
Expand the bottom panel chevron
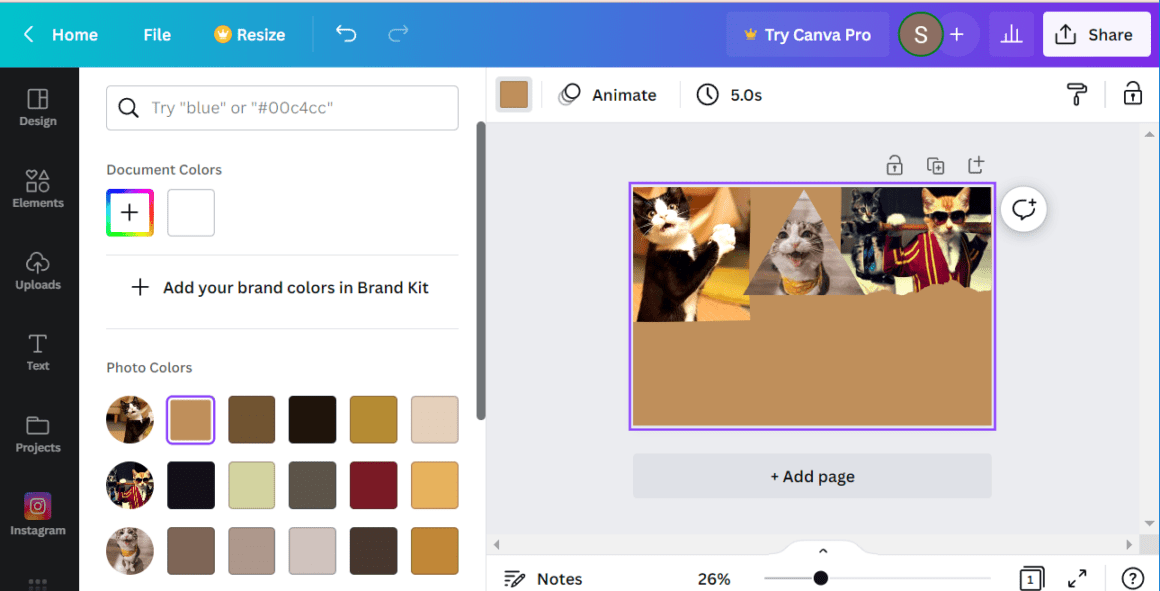pos(822,550)
